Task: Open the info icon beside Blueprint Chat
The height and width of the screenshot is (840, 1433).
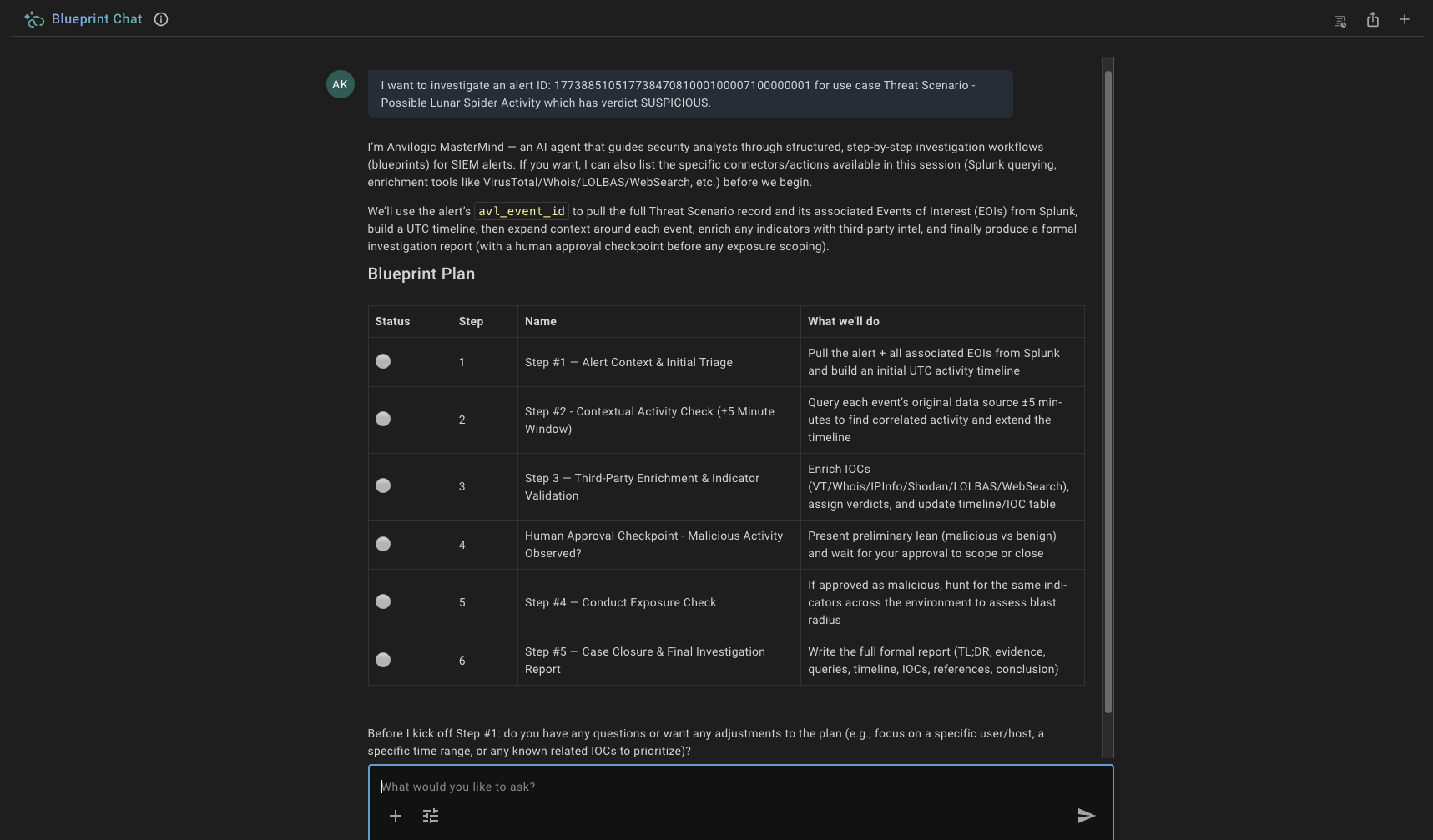Action: click(x=161, y=19)
